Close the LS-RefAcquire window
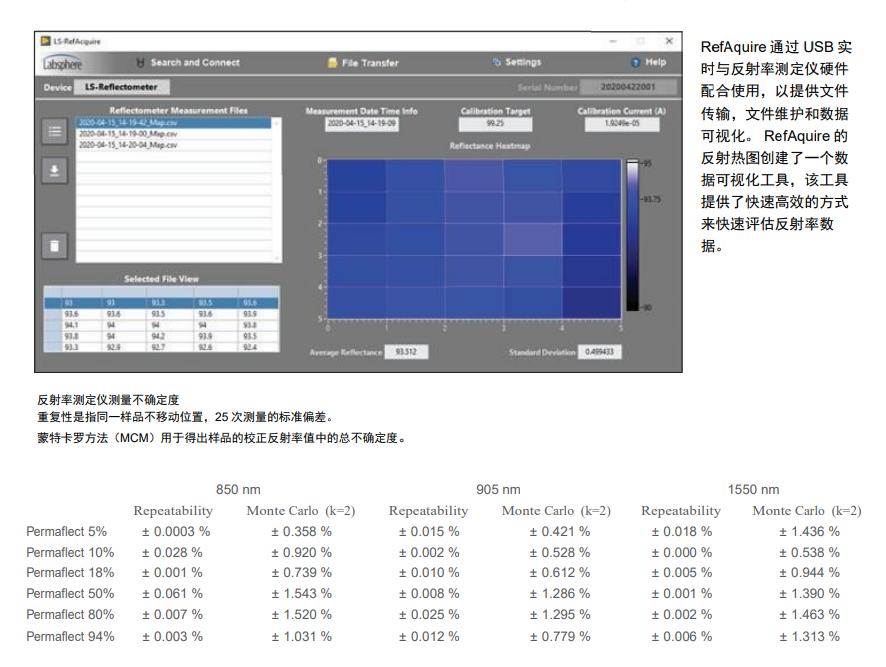This screenshot has height=667, width=886. 669,41
